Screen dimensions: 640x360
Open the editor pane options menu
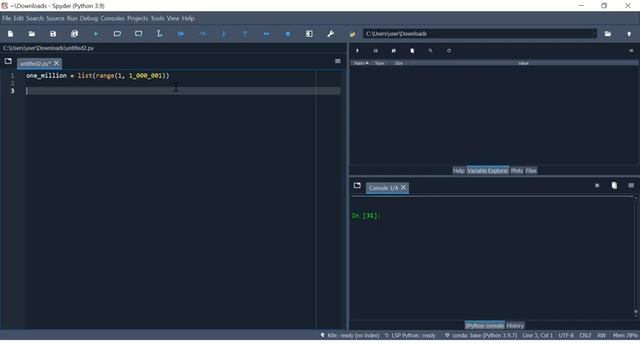point(338,61)
